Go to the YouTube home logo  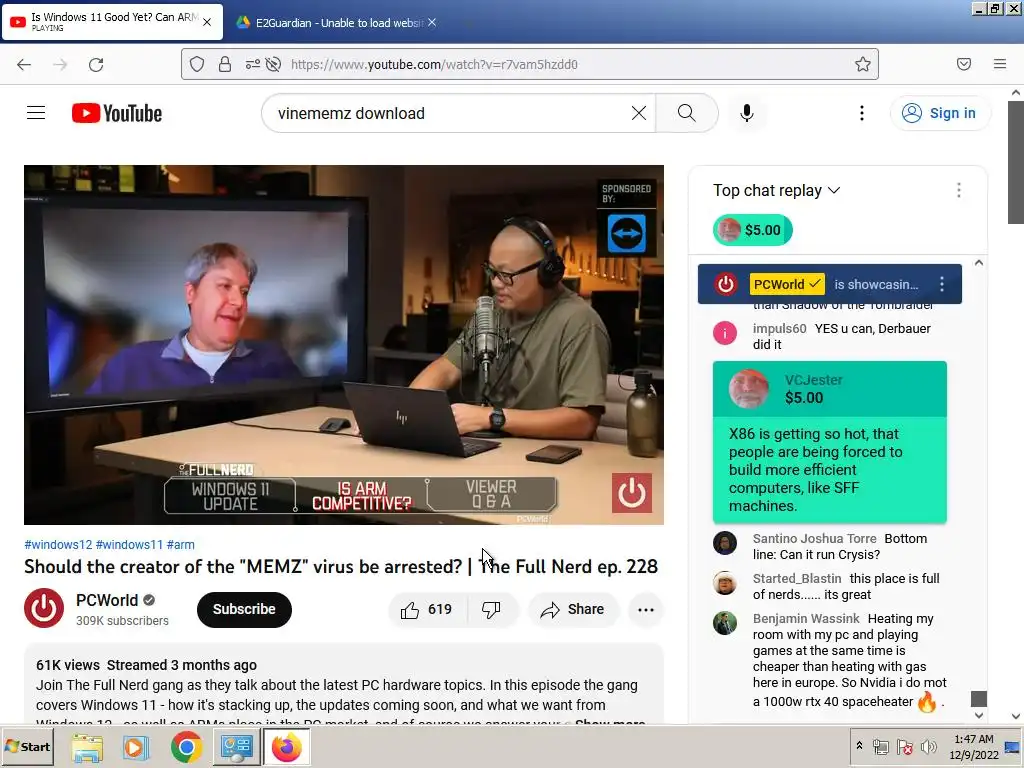point(117,113)
